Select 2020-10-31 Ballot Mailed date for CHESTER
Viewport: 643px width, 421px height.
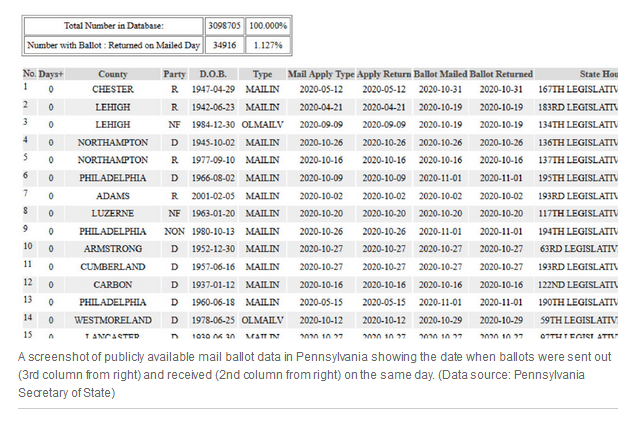(440, 89)
